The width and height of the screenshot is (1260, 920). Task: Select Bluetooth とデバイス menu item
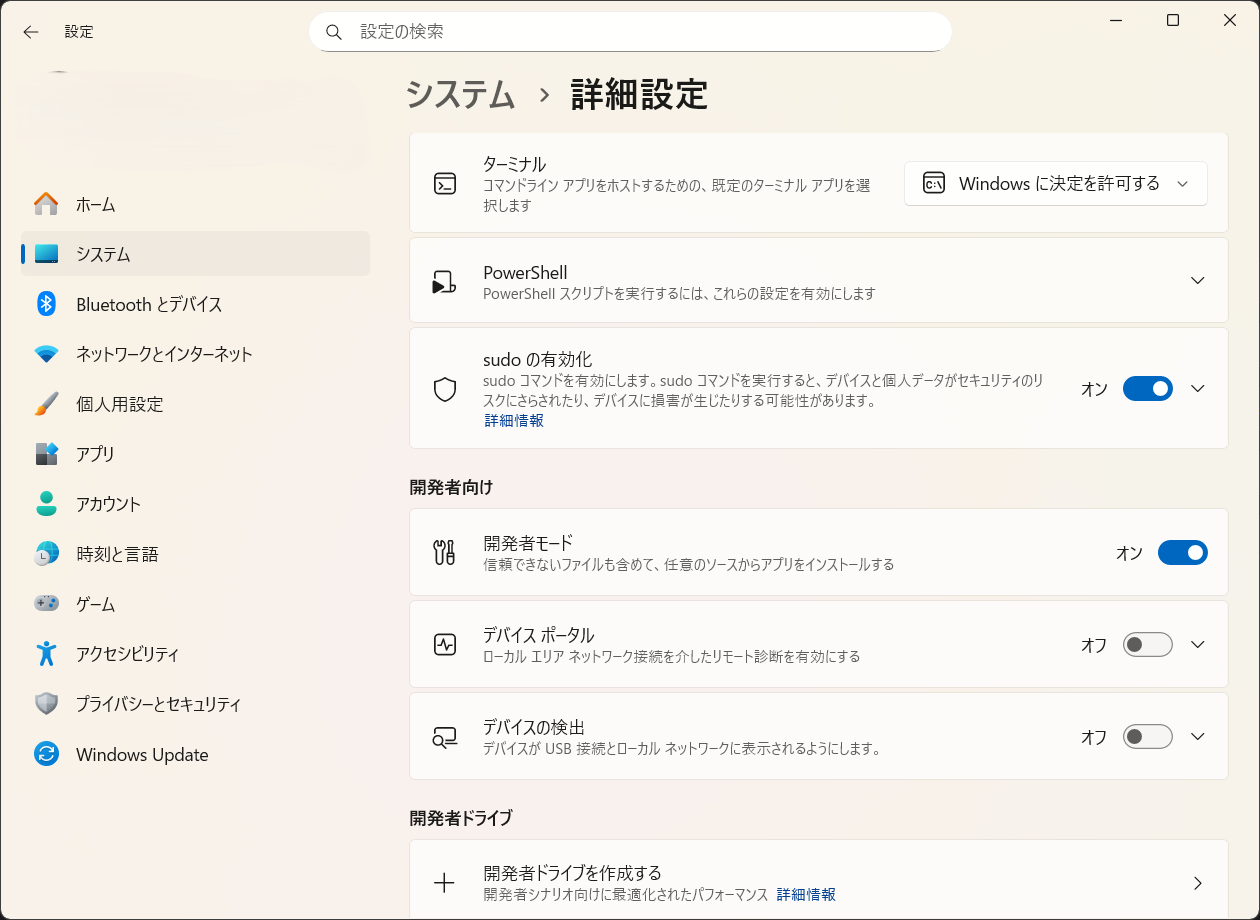tap(195, 304)
